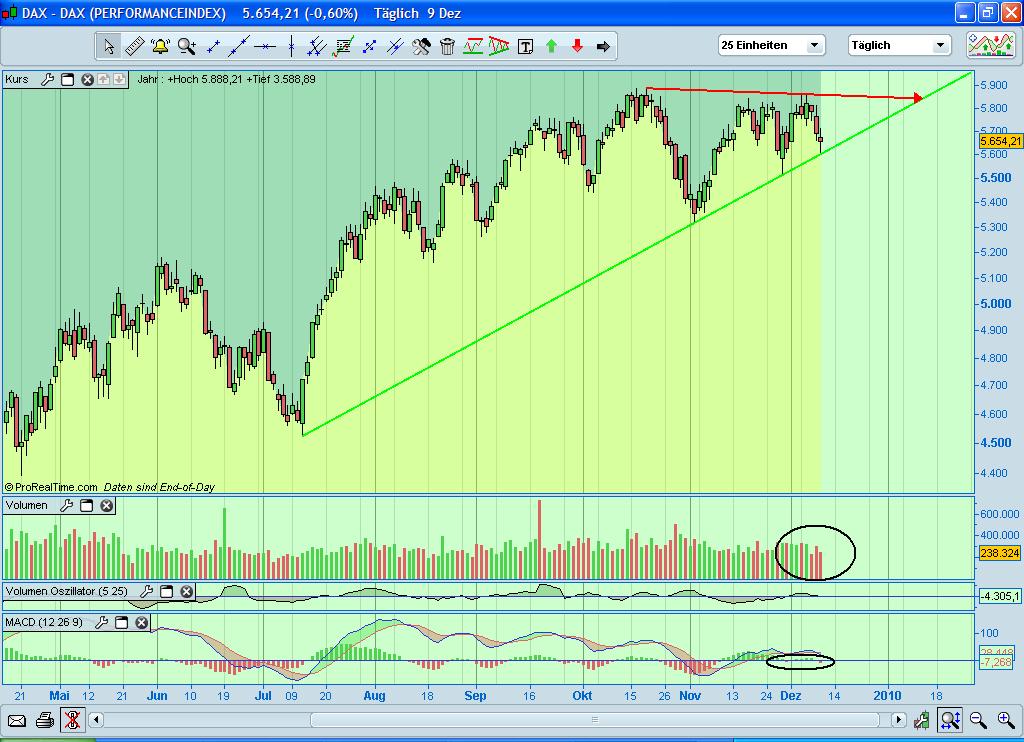The height and width of the screenshot is (742, 1024).
Task: Click the right arrow of the horizontal scrollbar
Action: tap(898, 719)
